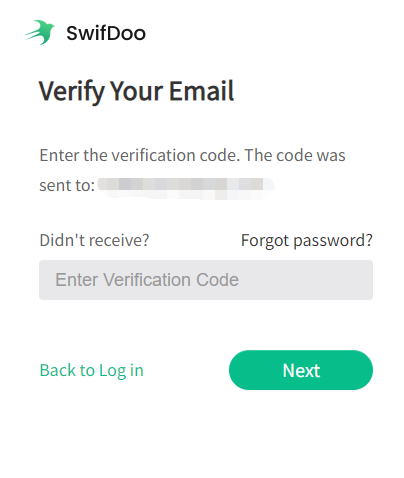Click the swallow bird icon beside SwifDoo
The image size is (404, 478).
point(39,32)
